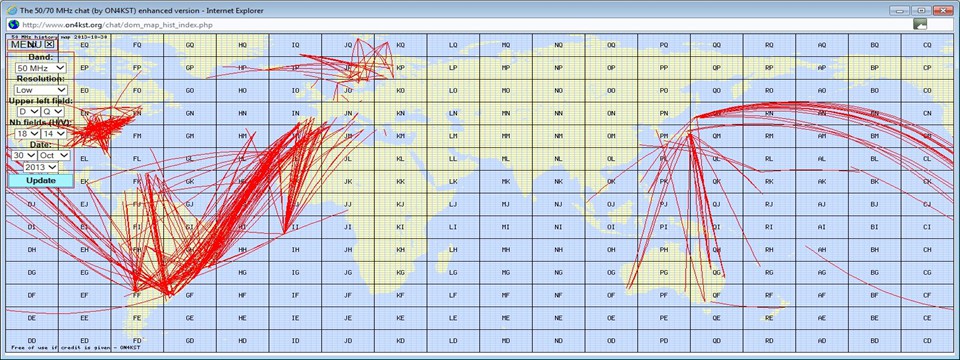Image resolution: width=960 pixels, height=360 pixels.
Task: Click the globe icon beside the URL
Action: point(13,24)
